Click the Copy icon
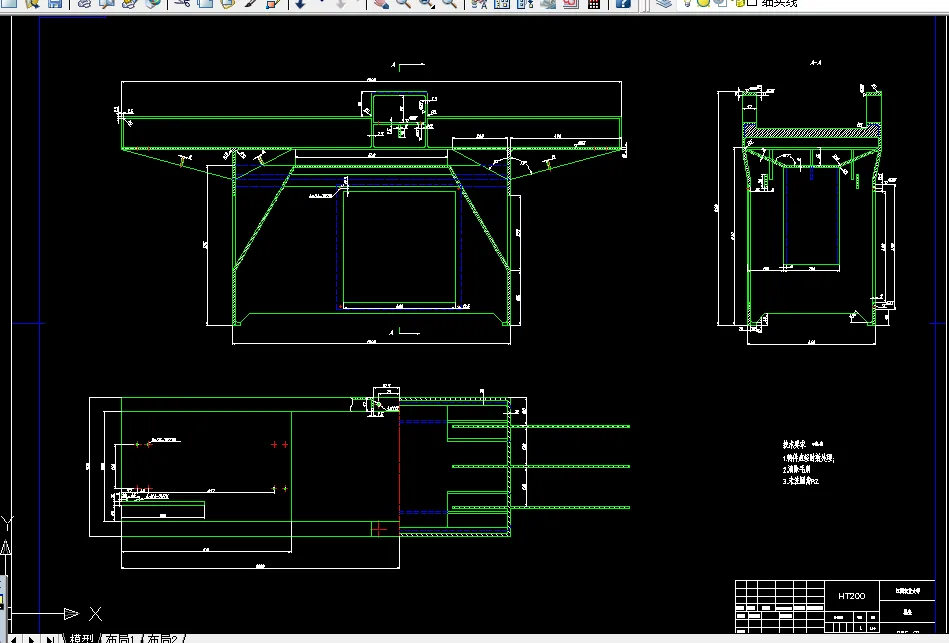The width and height of the screenshot is (949, 643). pyautogui.click(x=205, y=3)
